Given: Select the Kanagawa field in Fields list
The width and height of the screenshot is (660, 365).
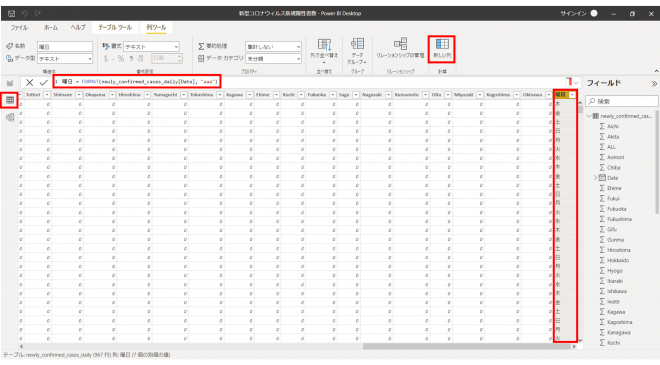Looking at the screenshot, I should [x=619, y=332].
